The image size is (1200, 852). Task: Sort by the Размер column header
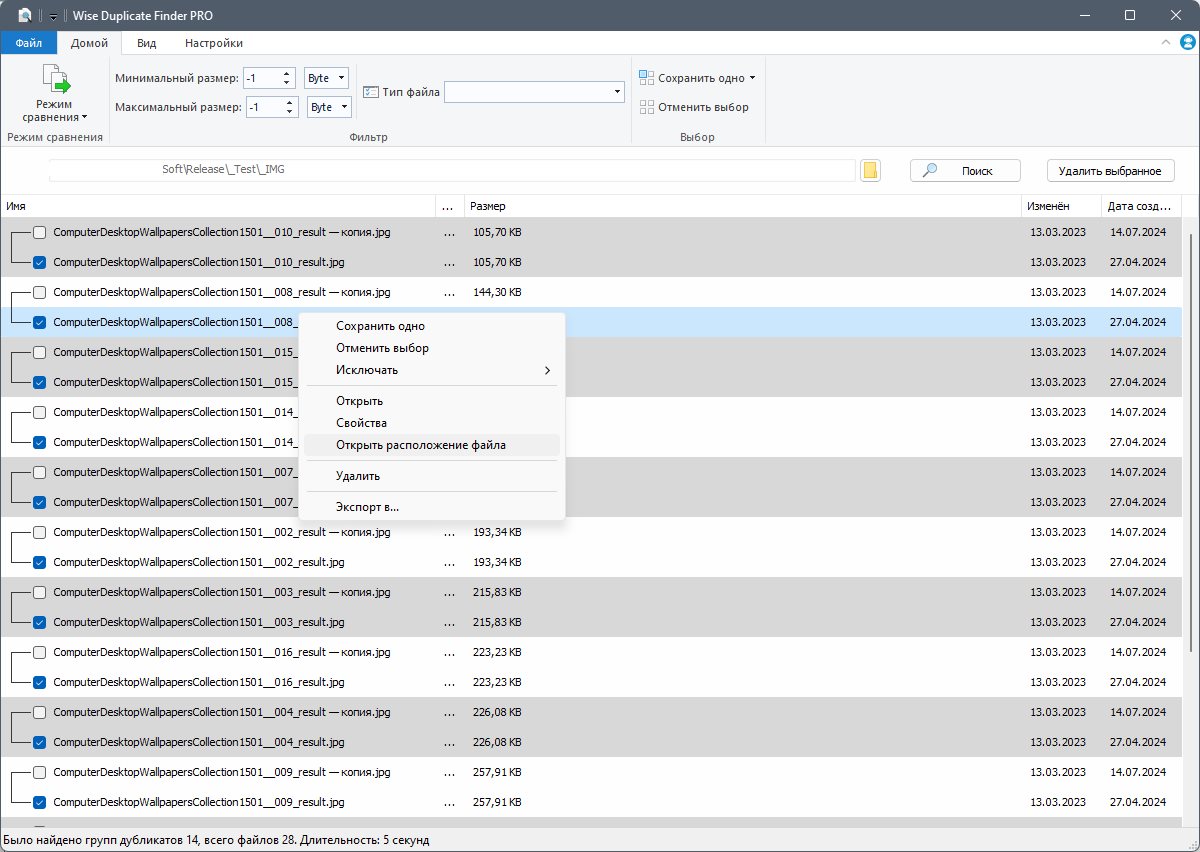pyautogui.click(x=742, y=206)
